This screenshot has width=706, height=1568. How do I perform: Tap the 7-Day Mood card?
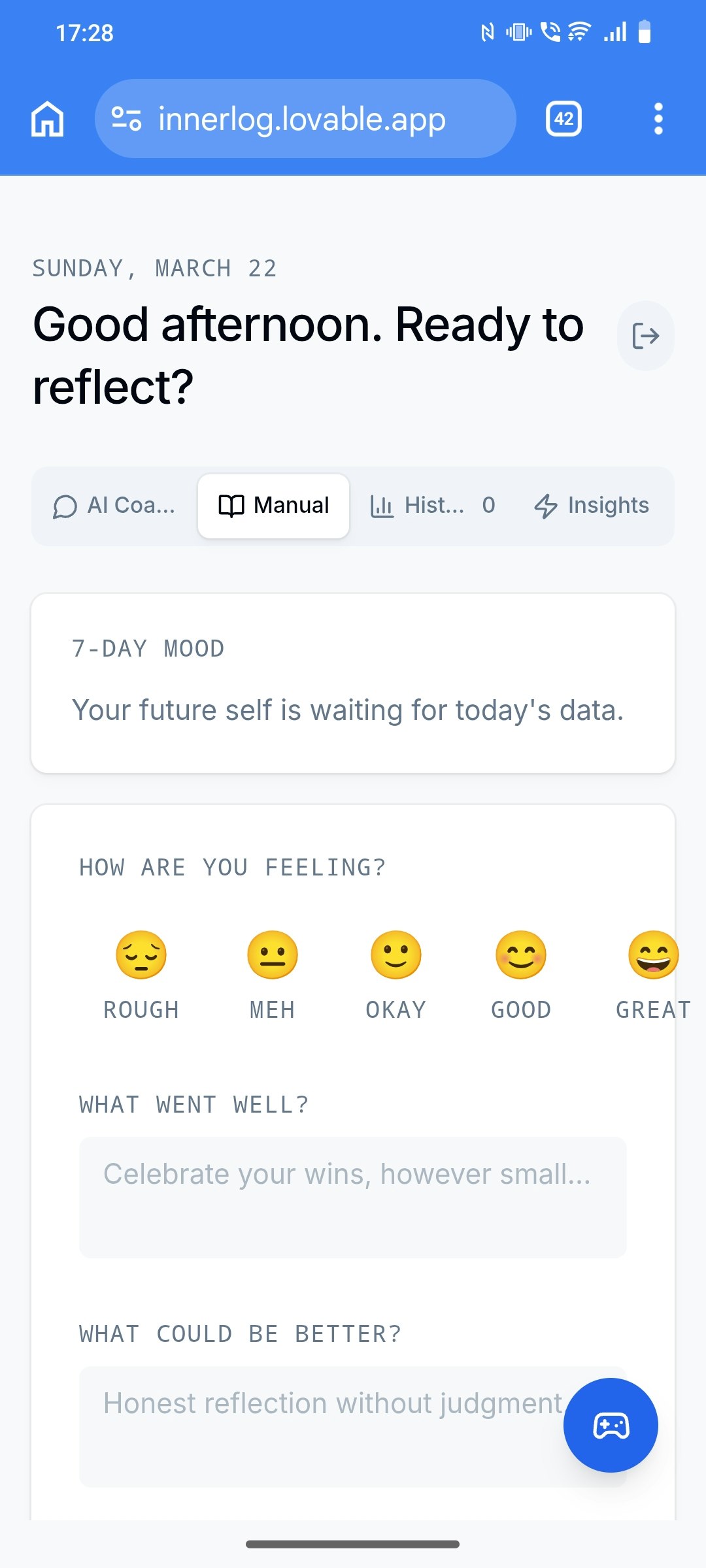pos(353,683)
